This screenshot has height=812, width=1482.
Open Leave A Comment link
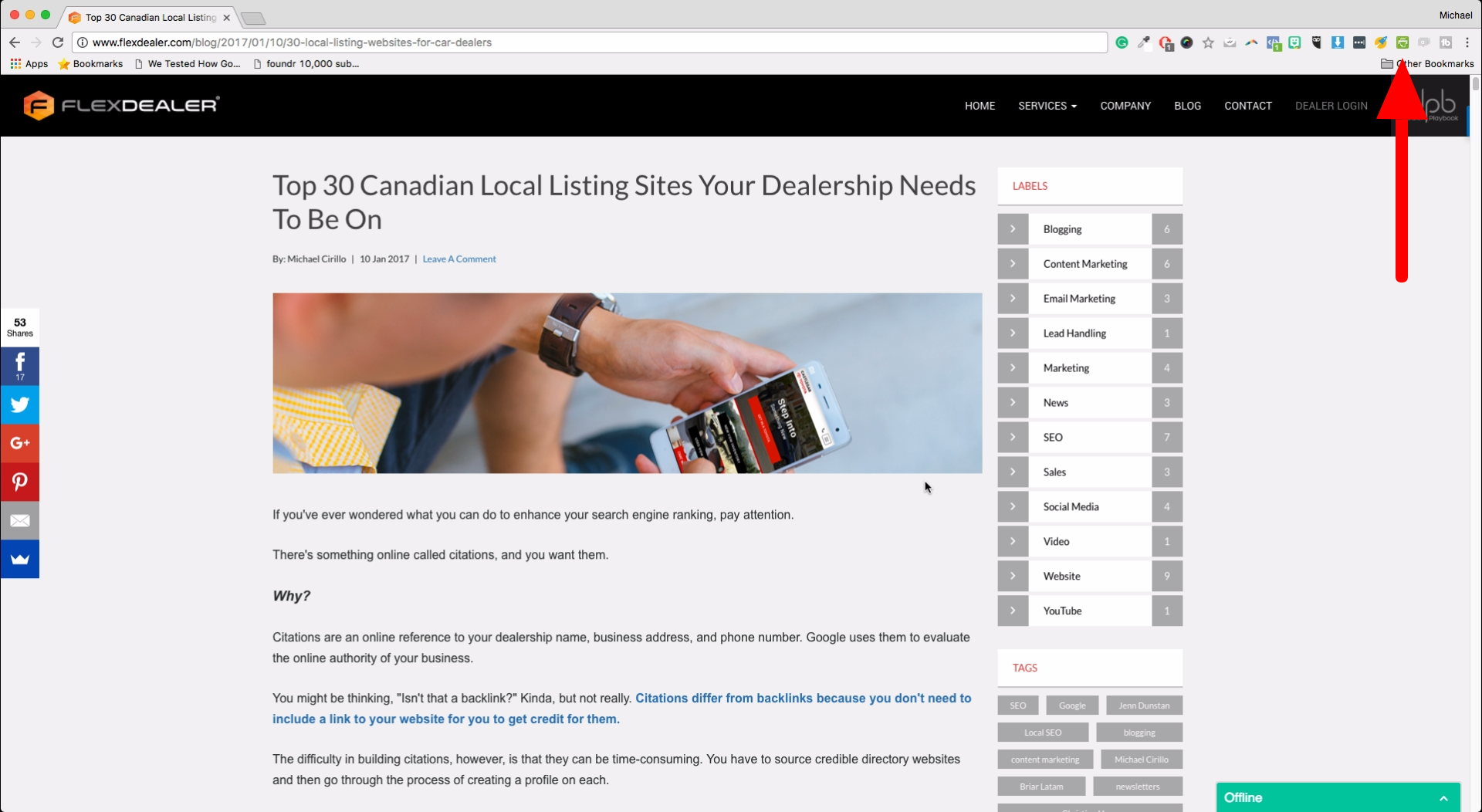[x=458, y=259]
